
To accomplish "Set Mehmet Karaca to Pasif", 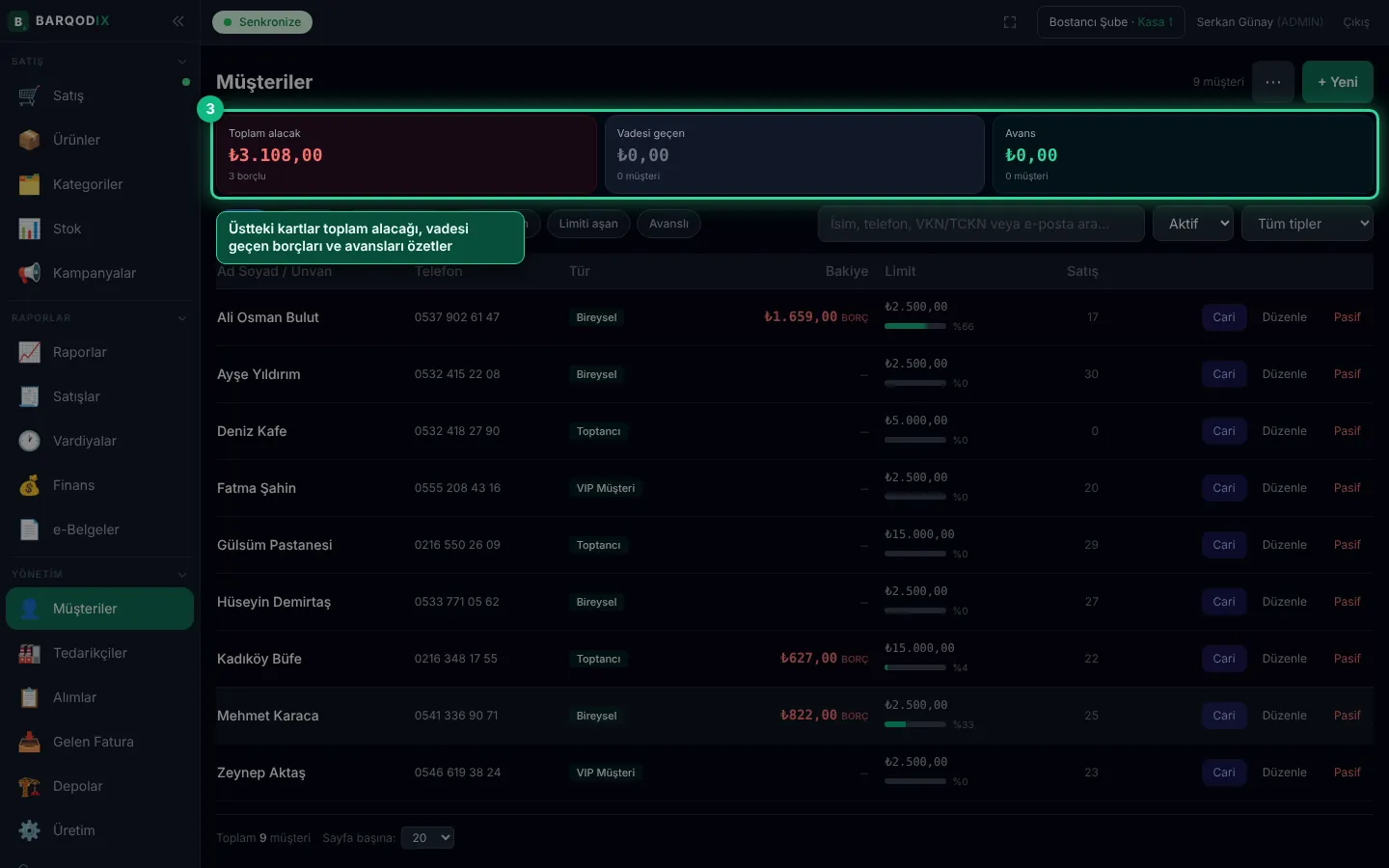I will click(1348, 716).
